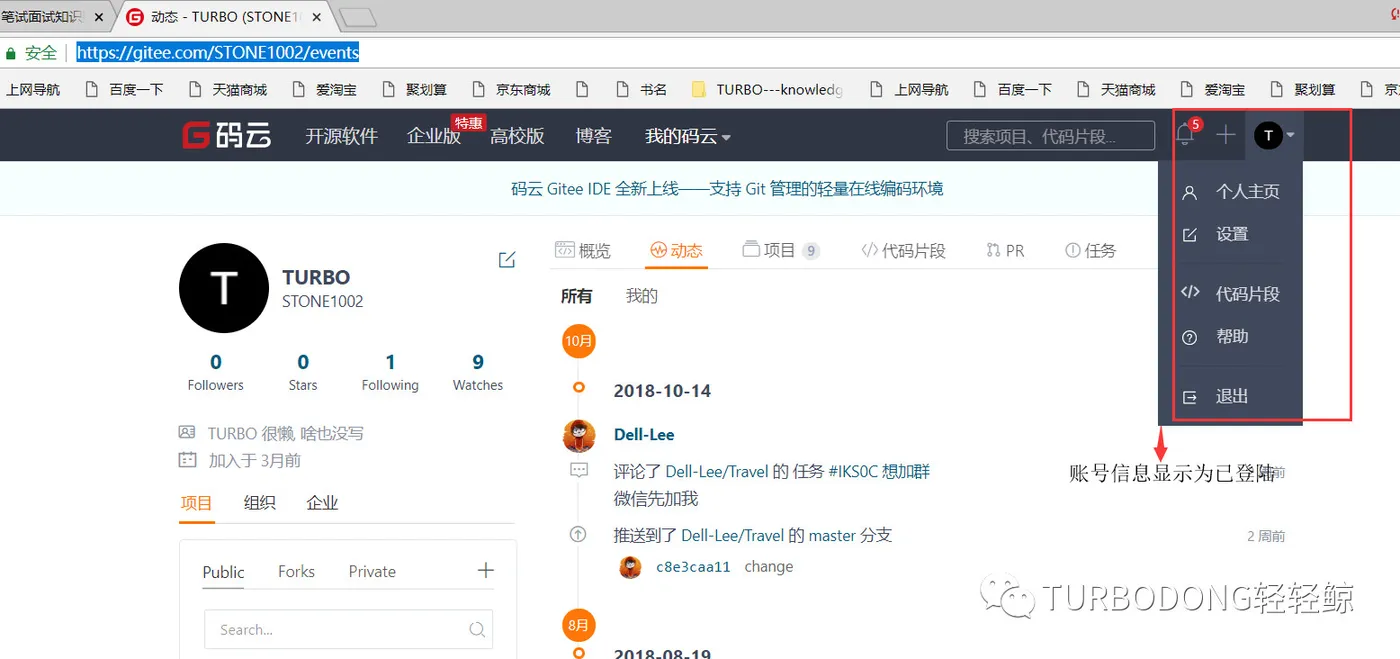This screenshot has height=659, width=1400.
Task: Open commit c8e3caa11 link
Action: [x=693, y=567]
